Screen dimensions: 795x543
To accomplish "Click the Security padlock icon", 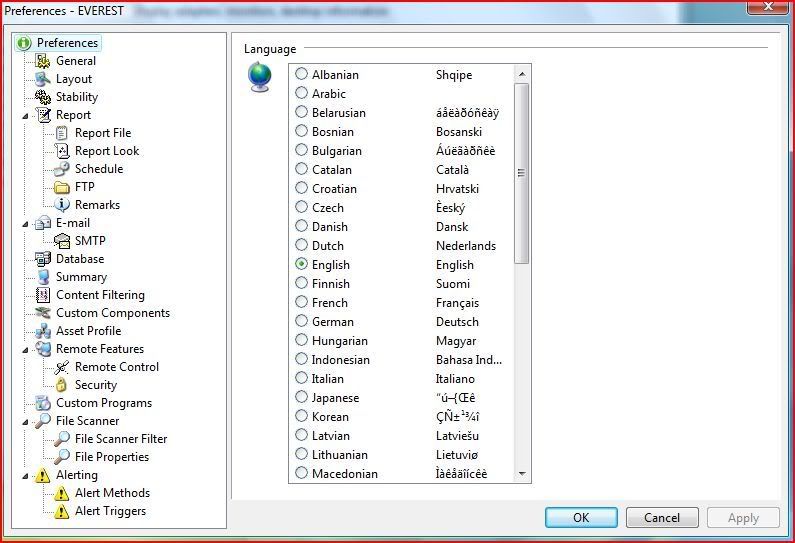I will pyautogui.click(x=61, y=385).
